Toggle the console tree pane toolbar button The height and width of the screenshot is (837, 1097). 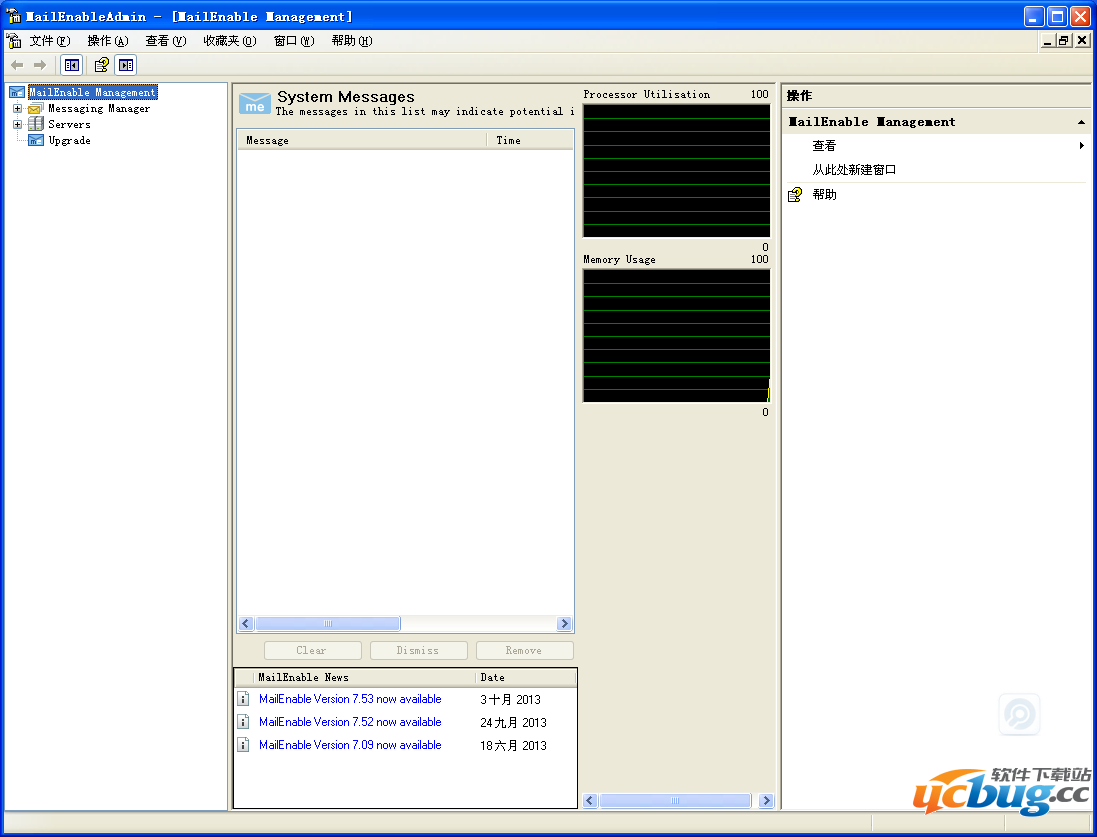click(71, 65)
